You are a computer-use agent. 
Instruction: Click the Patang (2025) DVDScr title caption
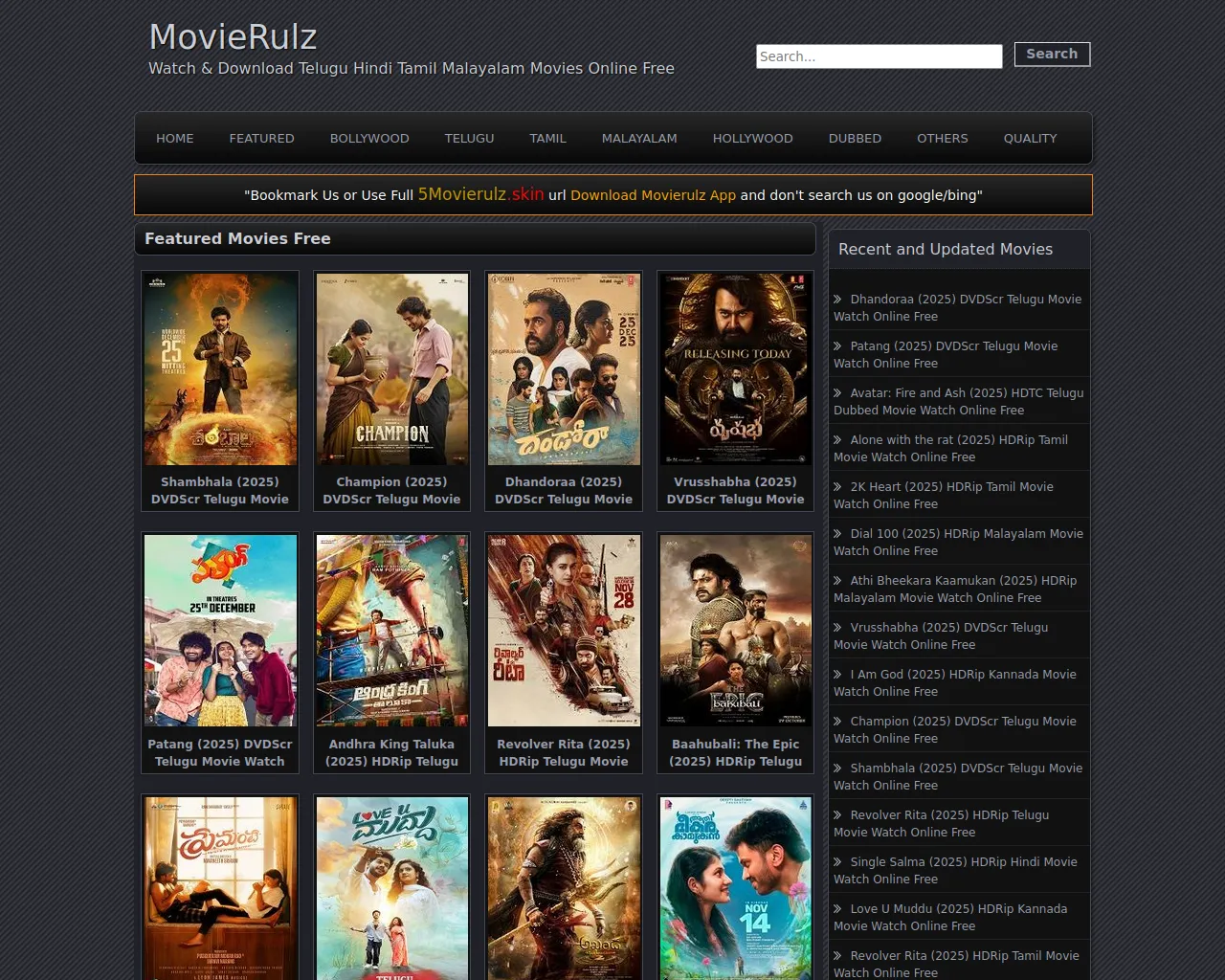point(220,752)
